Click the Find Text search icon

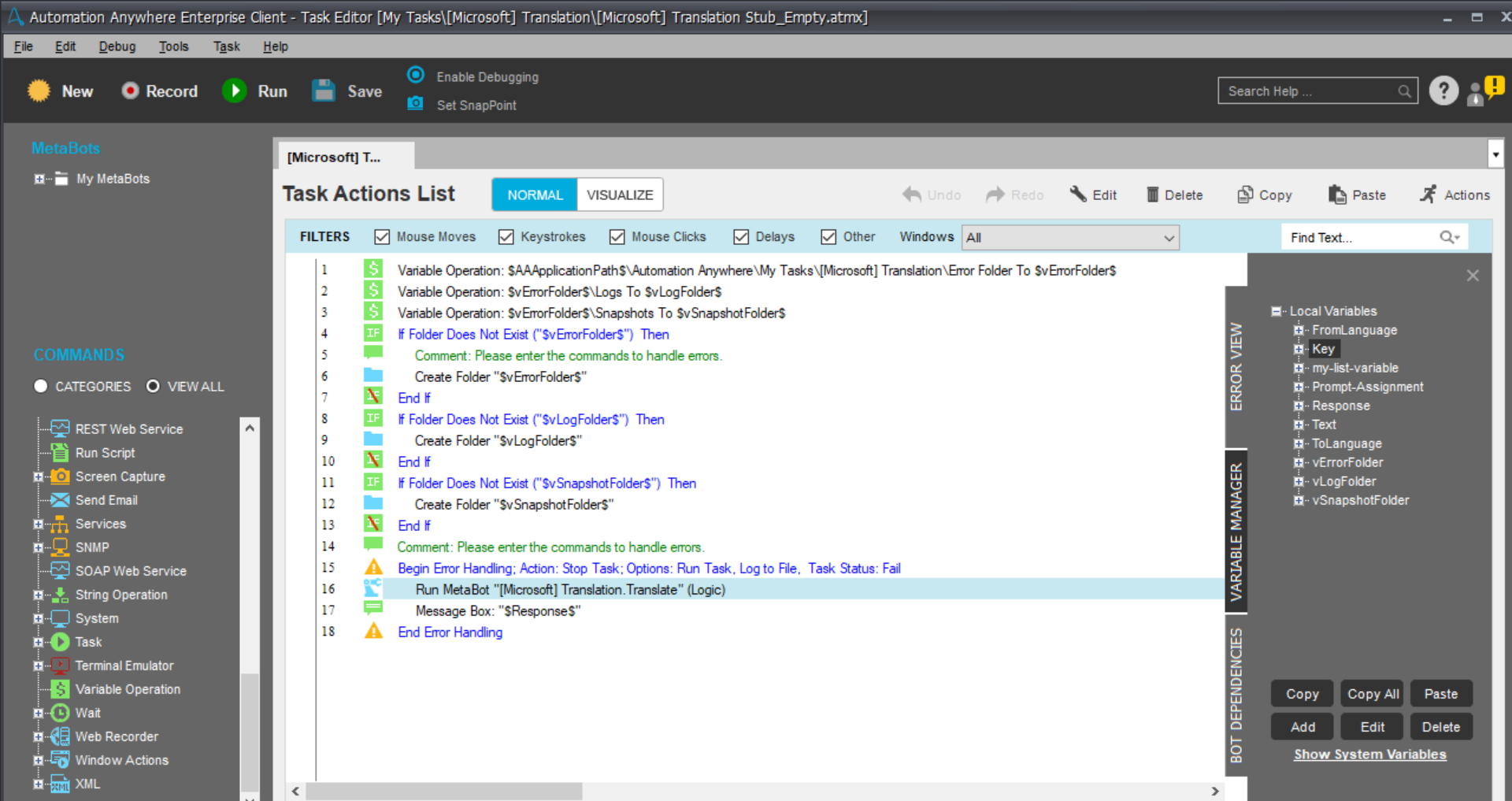[1449, 237]
